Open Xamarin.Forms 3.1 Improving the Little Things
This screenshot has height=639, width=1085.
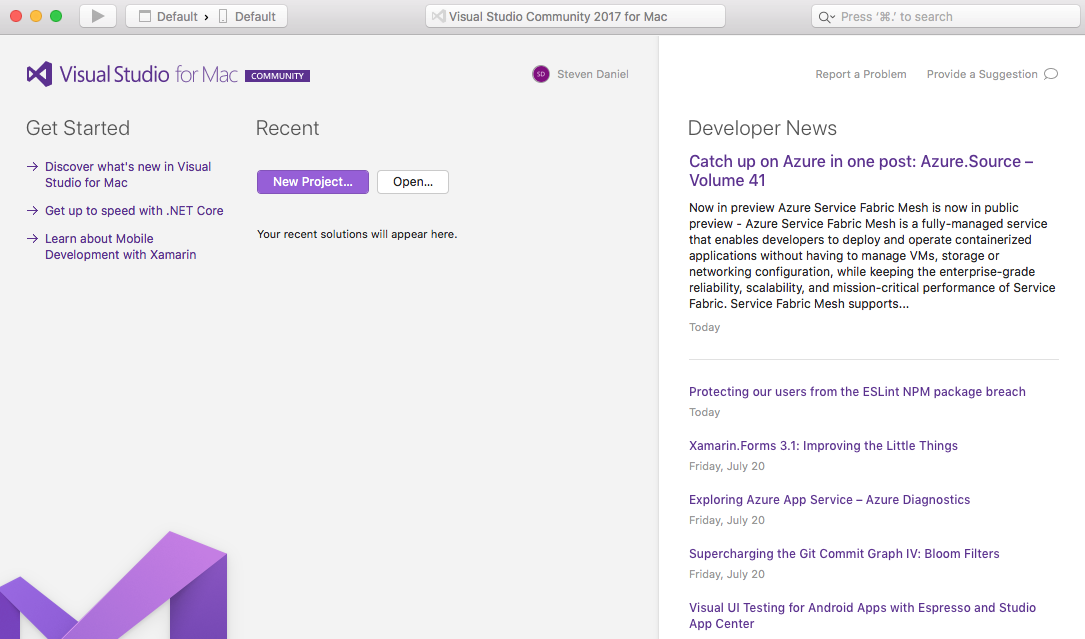(x=823, y=446)
